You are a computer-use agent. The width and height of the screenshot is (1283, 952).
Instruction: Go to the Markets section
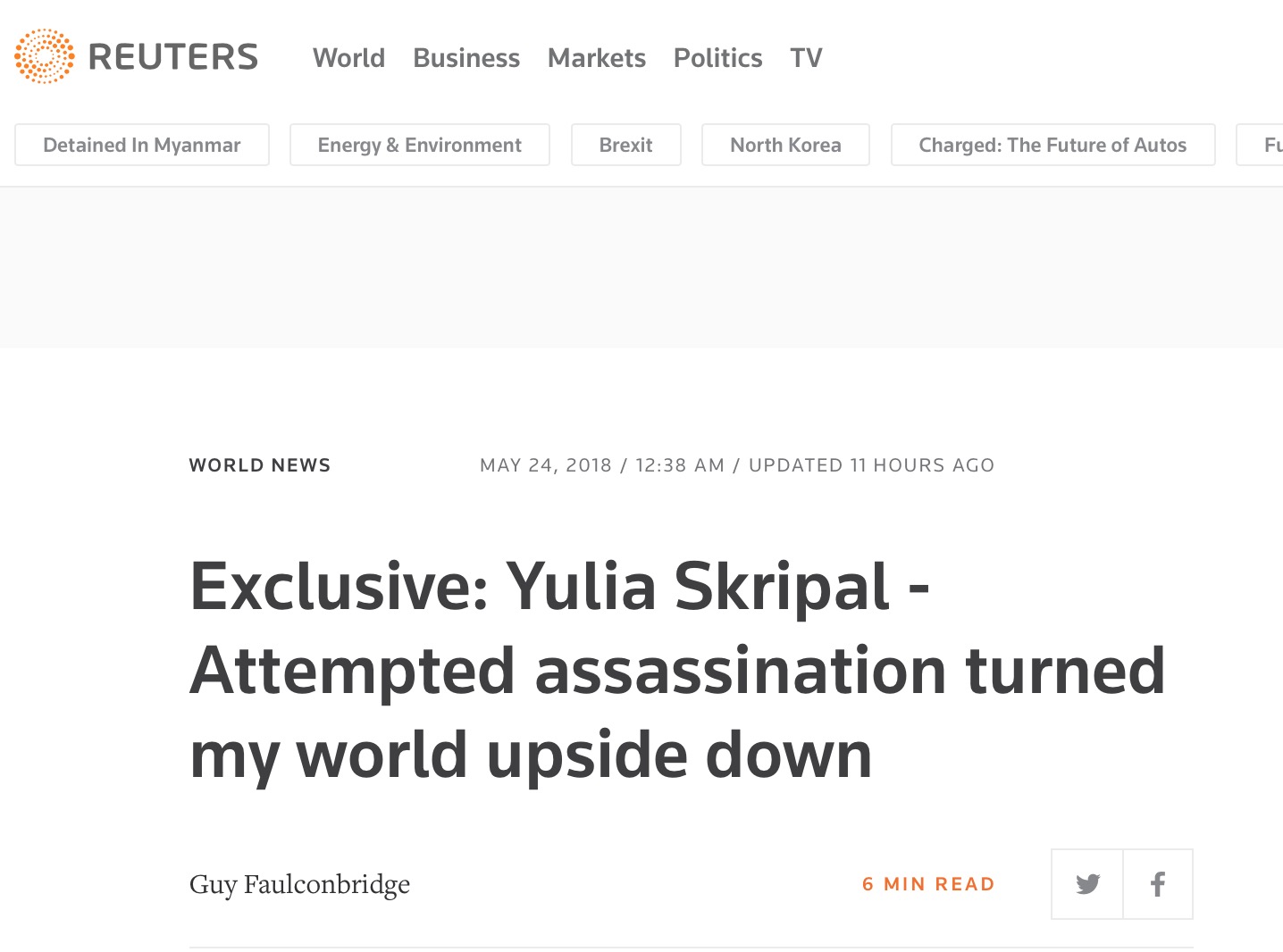pos(597,58)
